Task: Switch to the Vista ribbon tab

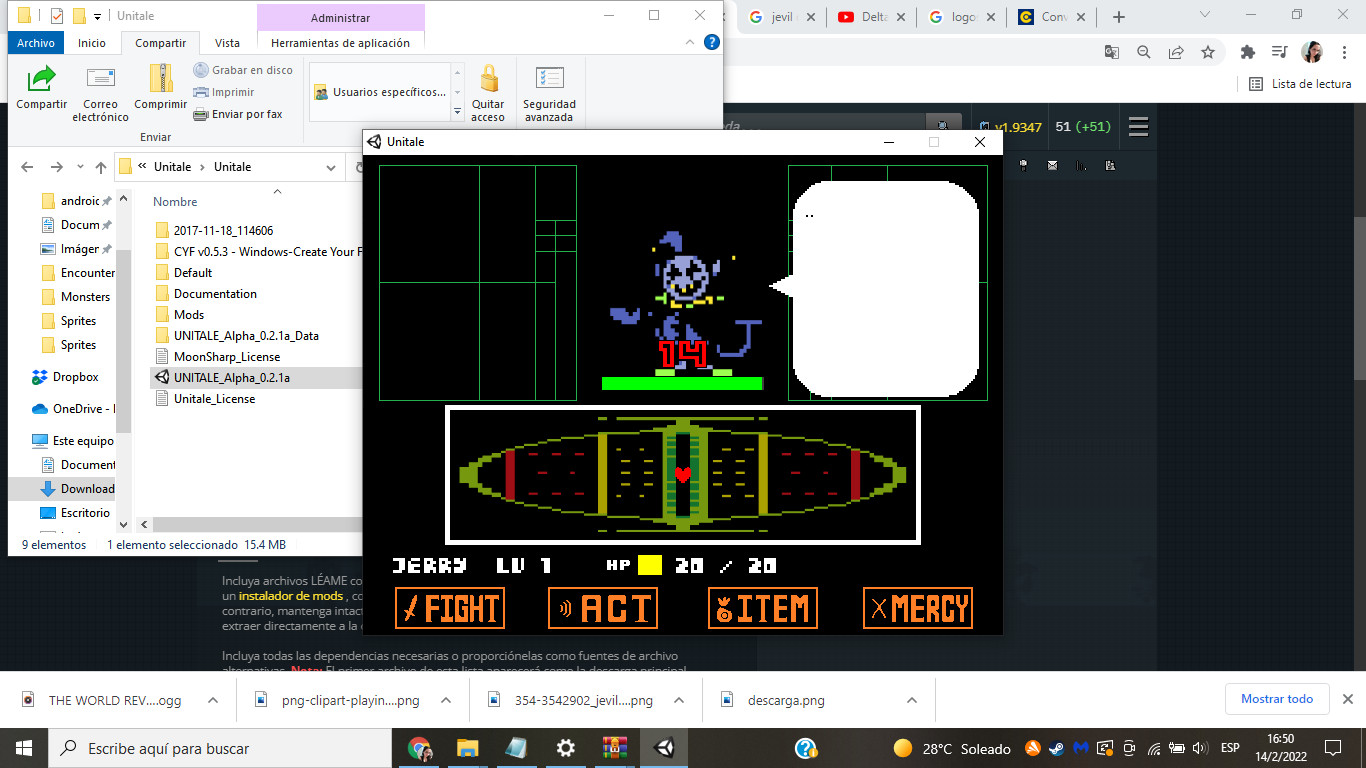Action: click(x=227, y=43)
